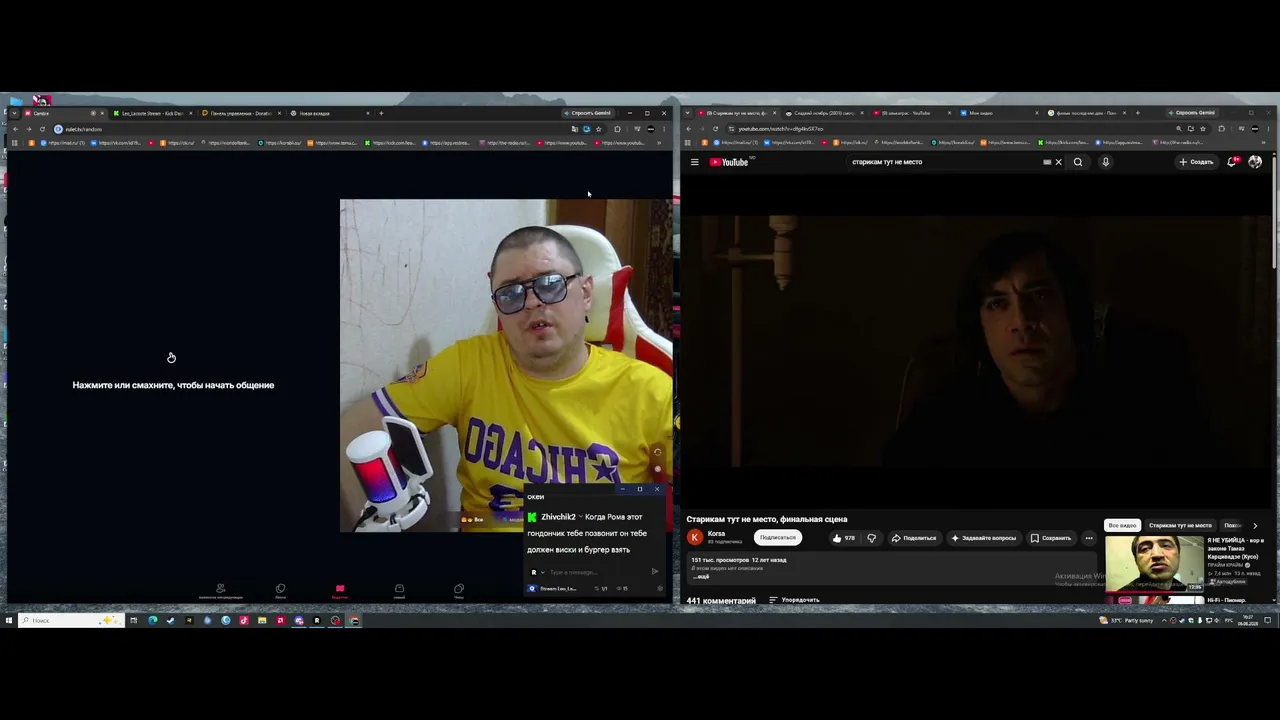Reload the YouTube page
The image size is (1280, 720).
tap(715, 129)
